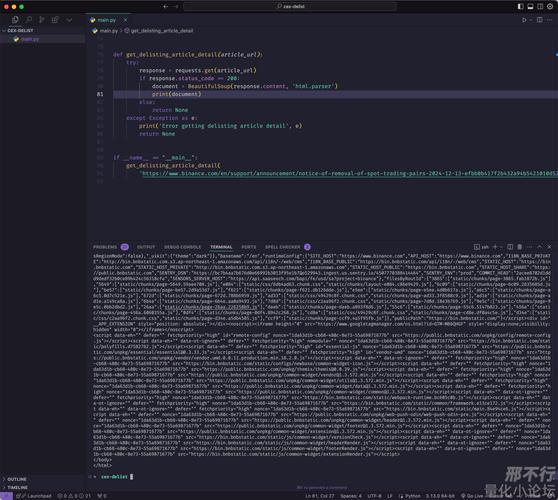Toggle the primary side bar layout
Screen dimensions: 558x500
[x=520, y=6]
